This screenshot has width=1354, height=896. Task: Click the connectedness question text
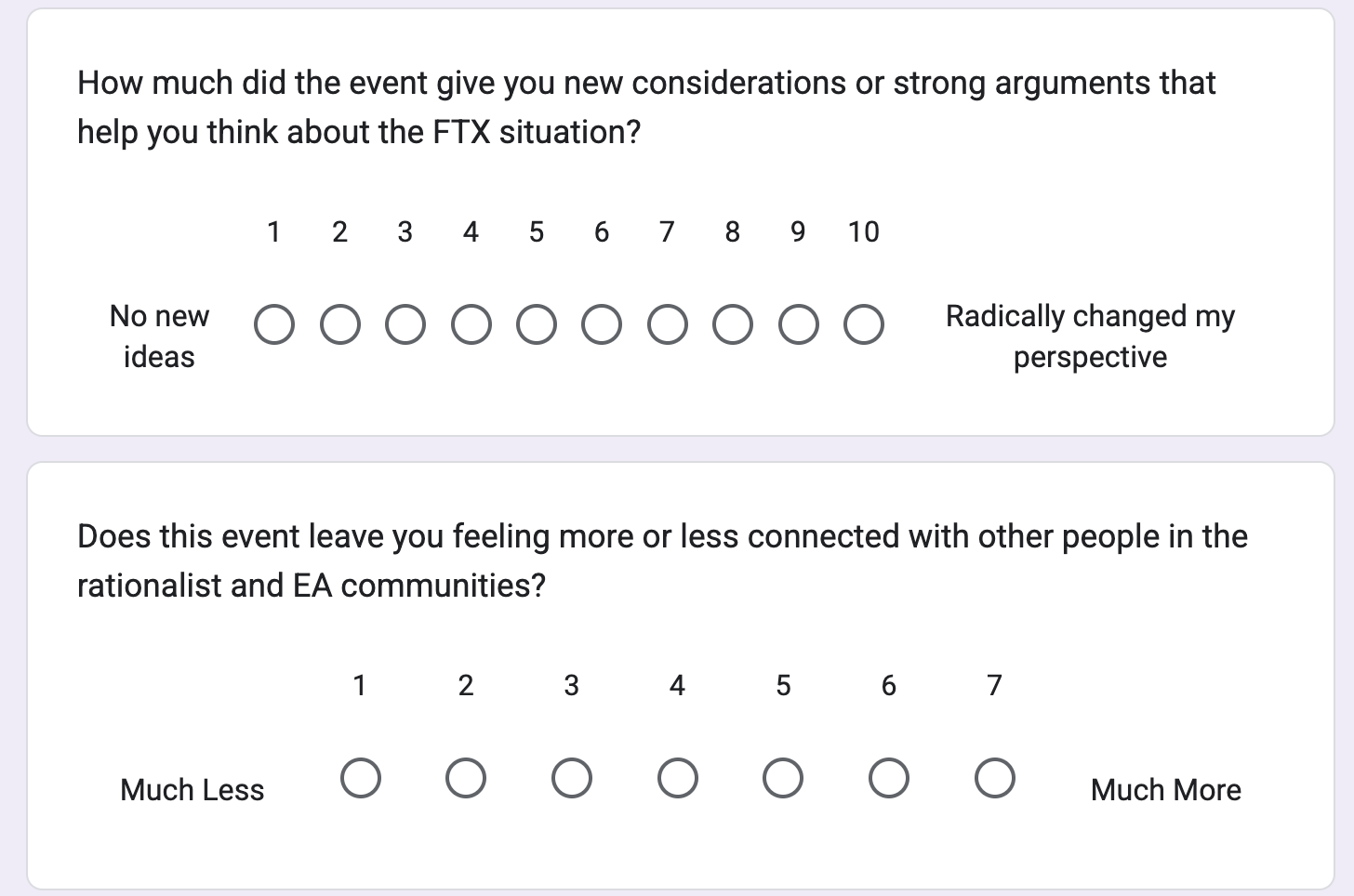tap(662, 560)
